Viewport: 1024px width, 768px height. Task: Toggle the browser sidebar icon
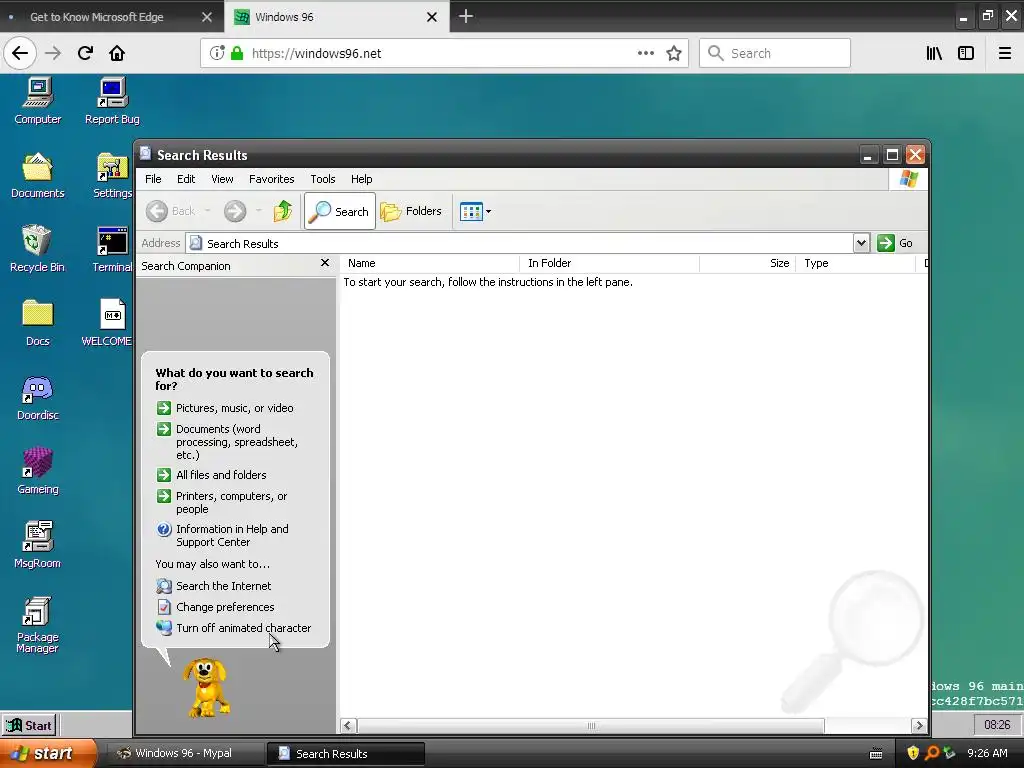coord(966,54)
